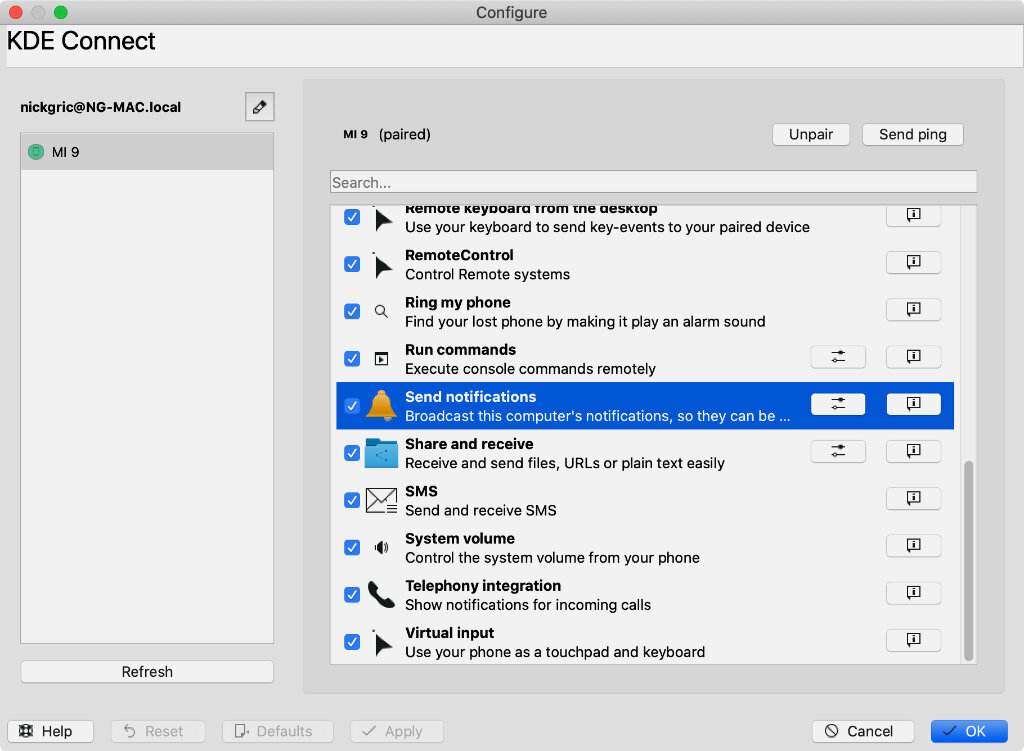
Task: Click the SMS envelope icon
Action: 381,500
